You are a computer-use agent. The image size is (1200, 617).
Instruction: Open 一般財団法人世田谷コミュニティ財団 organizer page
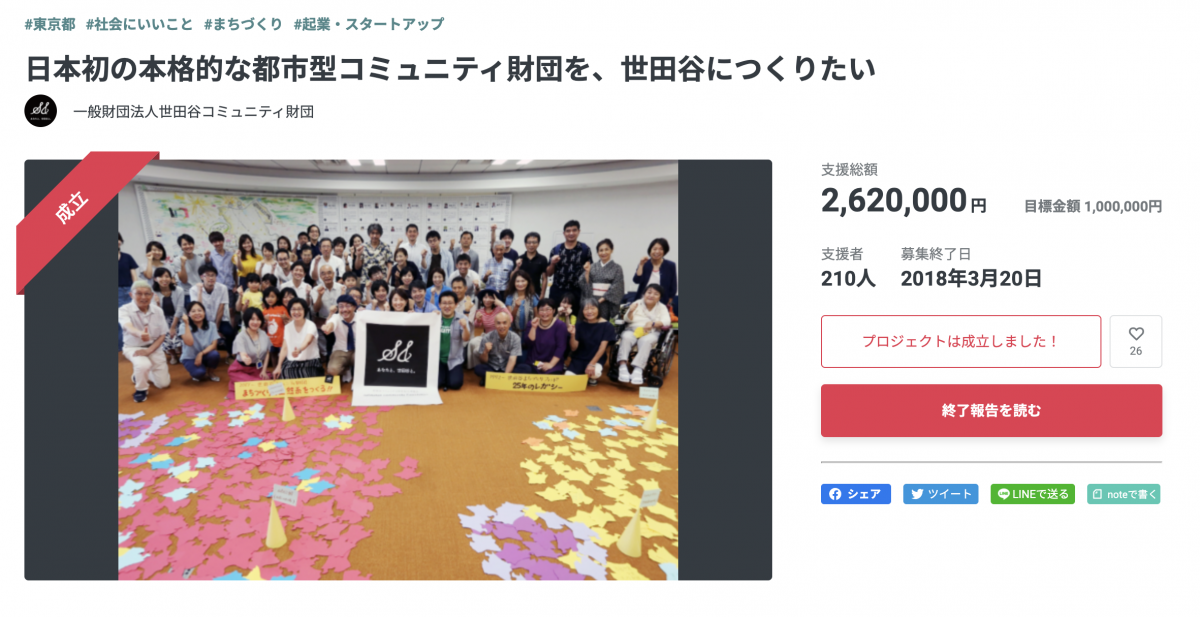click(193, 112)
